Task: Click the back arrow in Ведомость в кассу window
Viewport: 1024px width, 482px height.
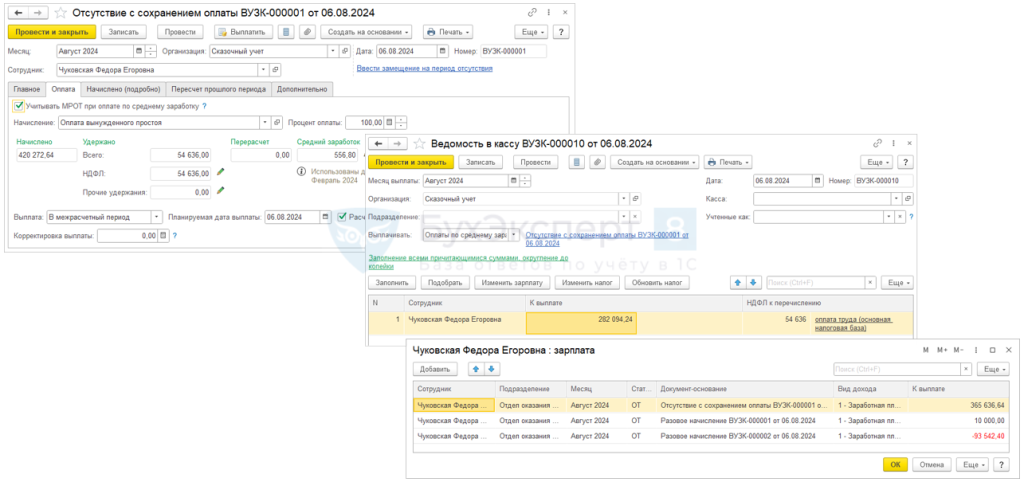Action: pyautogui.click(x=378, y=143)
